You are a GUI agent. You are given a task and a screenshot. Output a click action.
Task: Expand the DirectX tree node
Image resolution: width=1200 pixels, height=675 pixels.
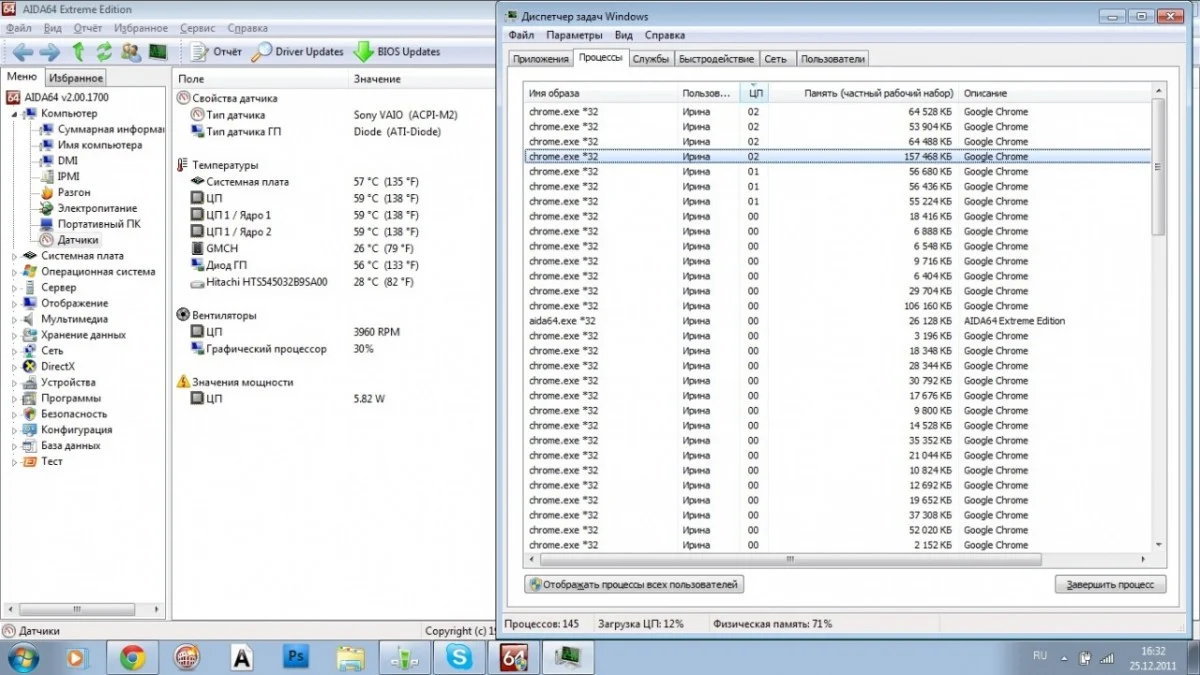coord(15,367)
